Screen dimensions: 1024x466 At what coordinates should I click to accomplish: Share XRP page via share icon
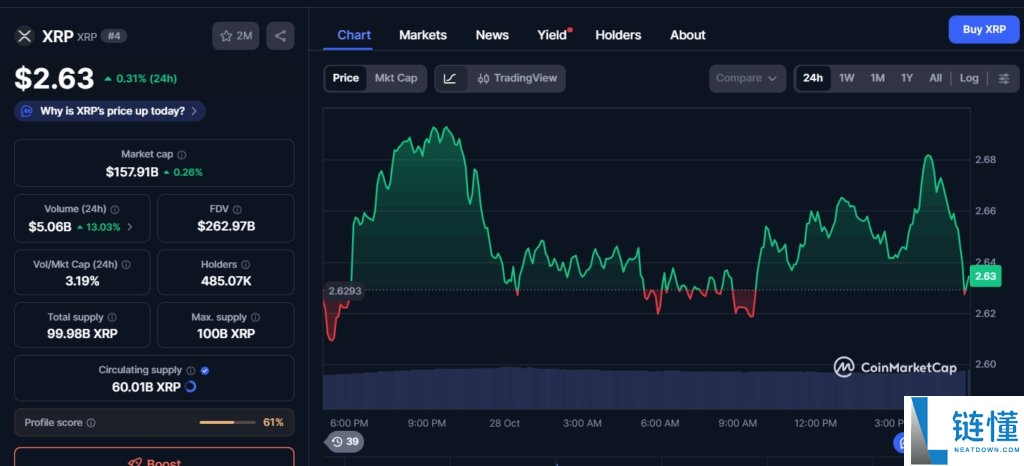pos(280,36)
